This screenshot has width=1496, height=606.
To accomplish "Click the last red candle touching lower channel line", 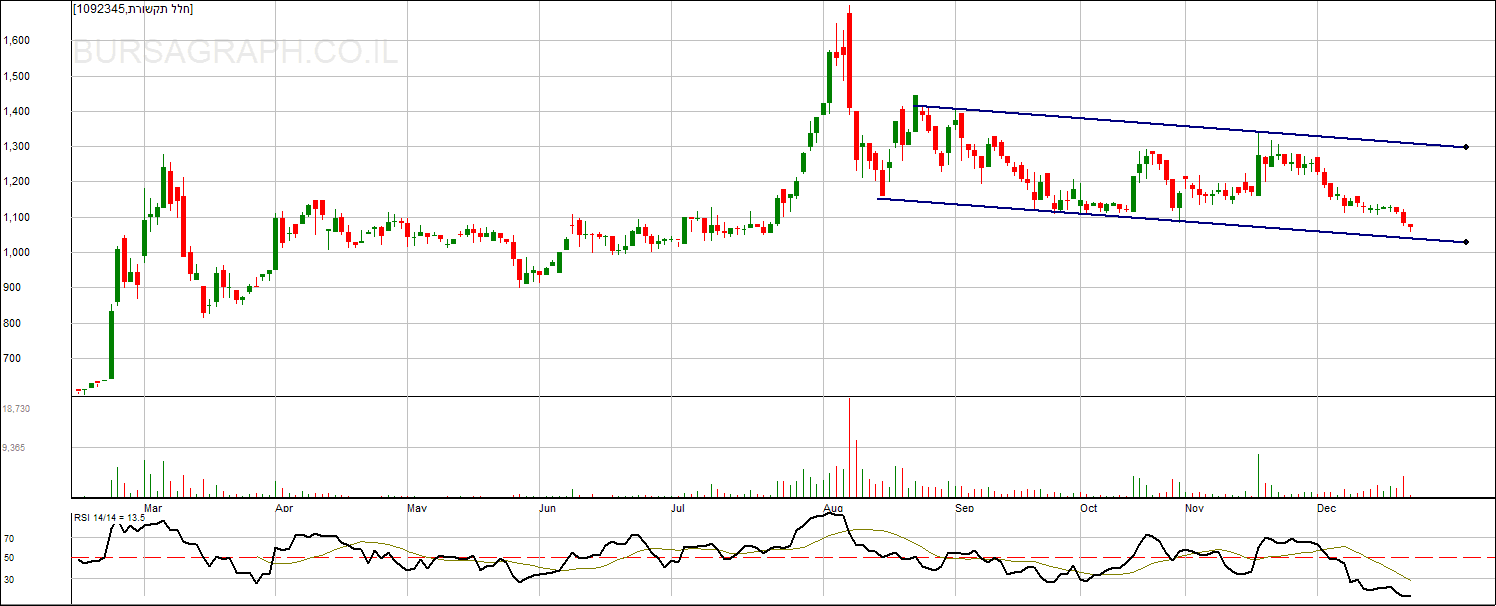I will point(1411,227).
